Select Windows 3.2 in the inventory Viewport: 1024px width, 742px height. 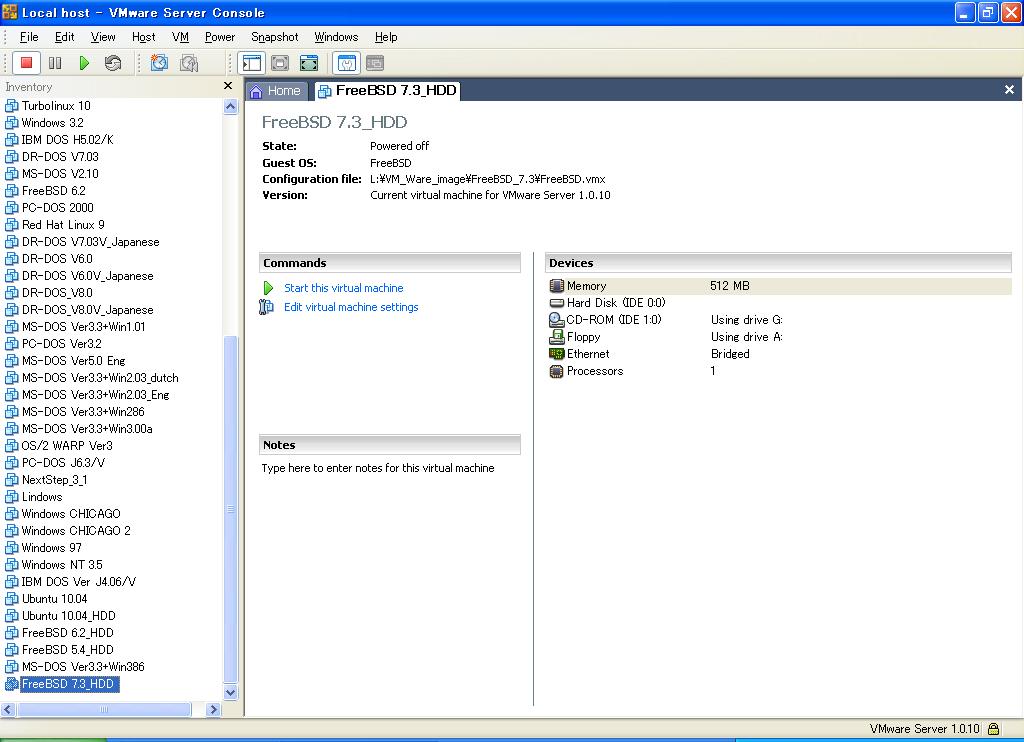click(x=52, y=123)
